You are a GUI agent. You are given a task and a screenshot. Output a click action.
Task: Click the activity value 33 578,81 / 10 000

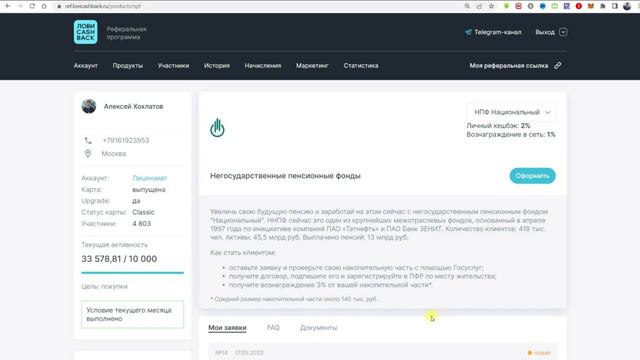(119, 259)
